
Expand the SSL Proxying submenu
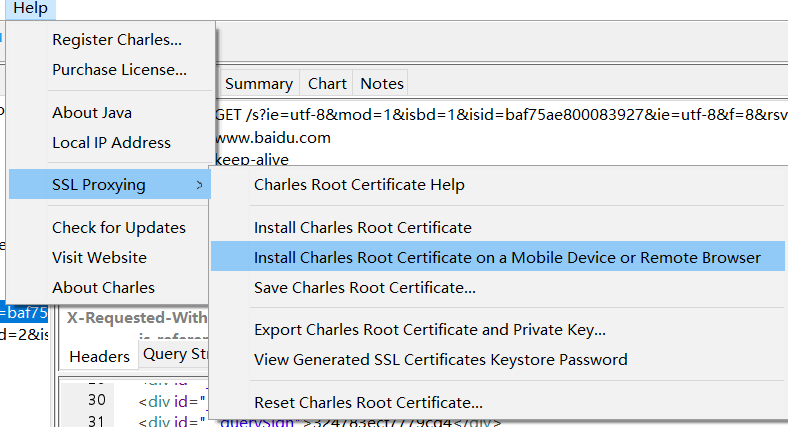click(110, 185)
